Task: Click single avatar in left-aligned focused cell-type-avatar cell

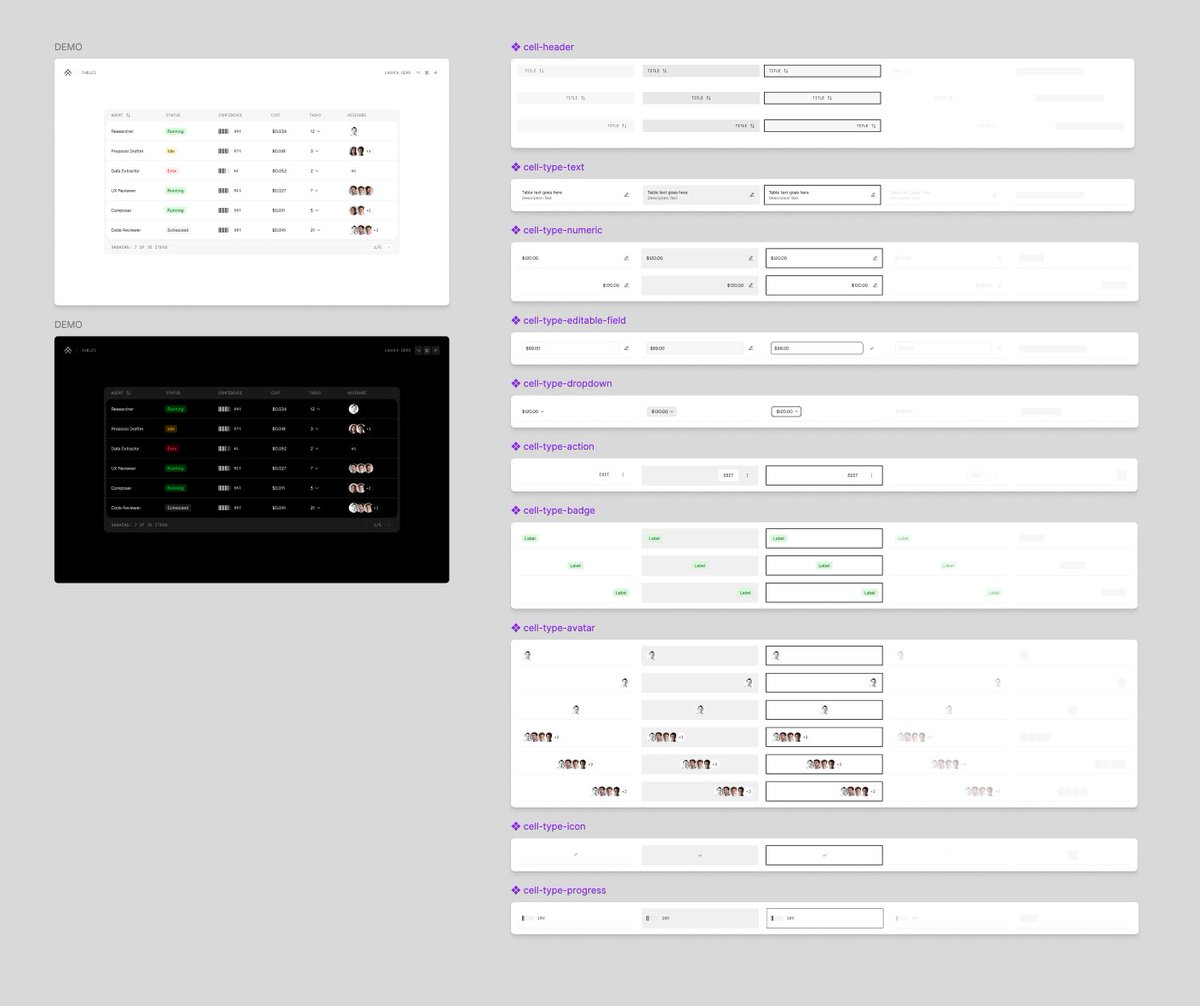Action: (776, 656)
